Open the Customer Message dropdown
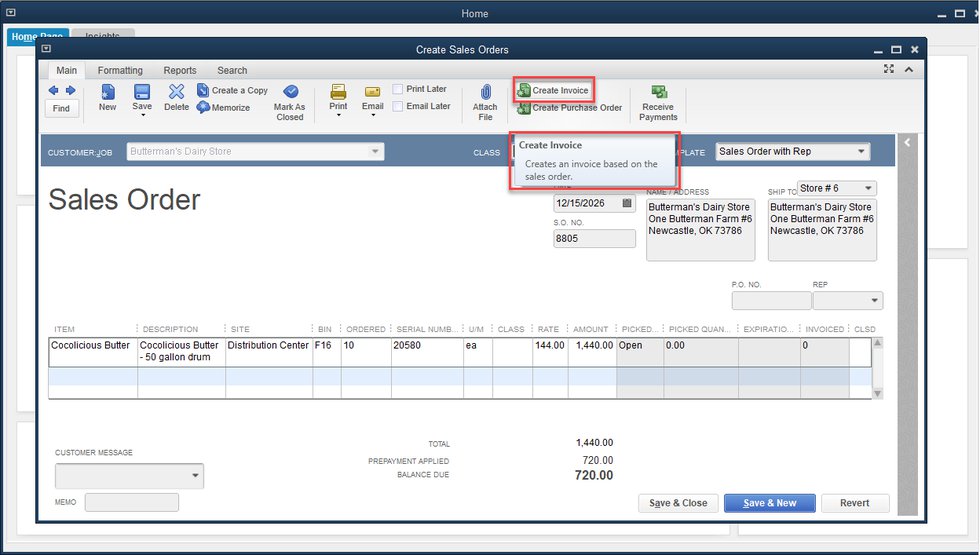 click(195, 475)
